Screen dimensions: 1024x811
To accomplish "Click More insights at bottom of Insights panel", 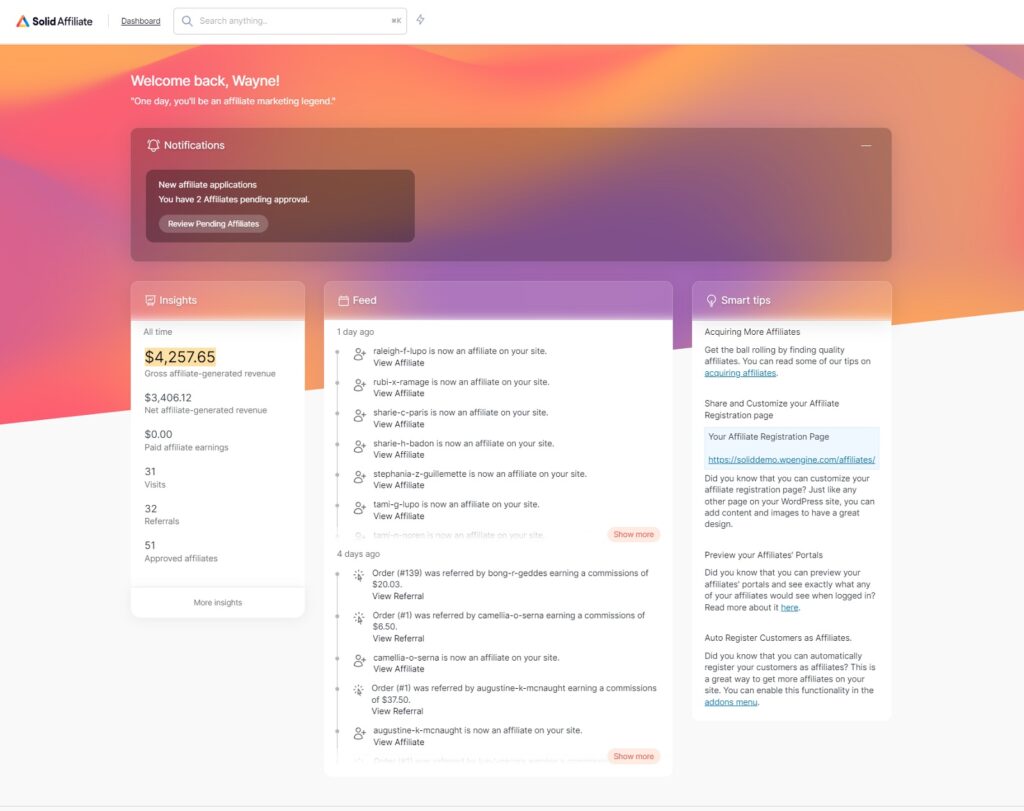I will 217,602.
